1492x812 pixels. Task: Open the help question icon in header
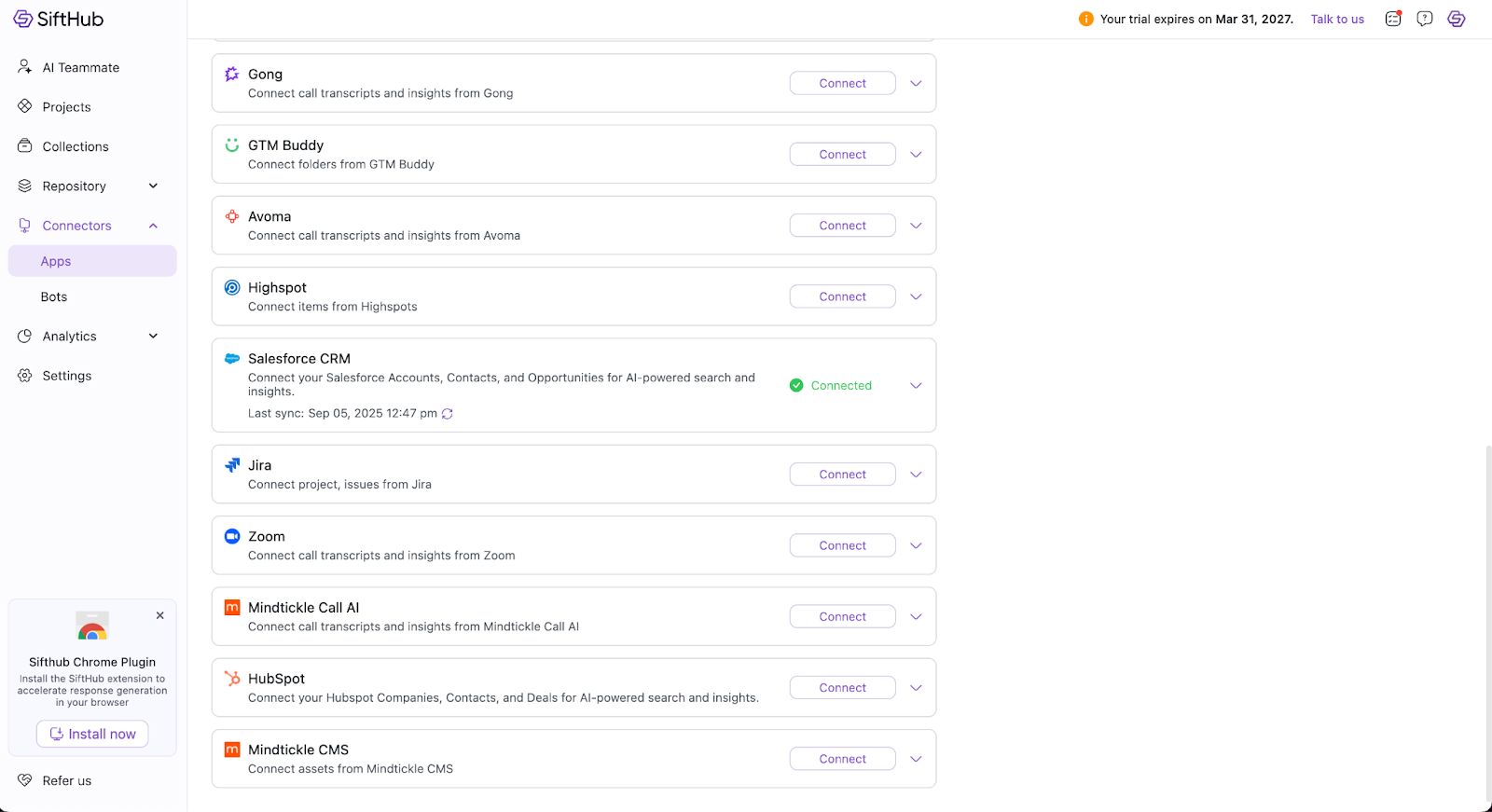tap(1424, 19)
